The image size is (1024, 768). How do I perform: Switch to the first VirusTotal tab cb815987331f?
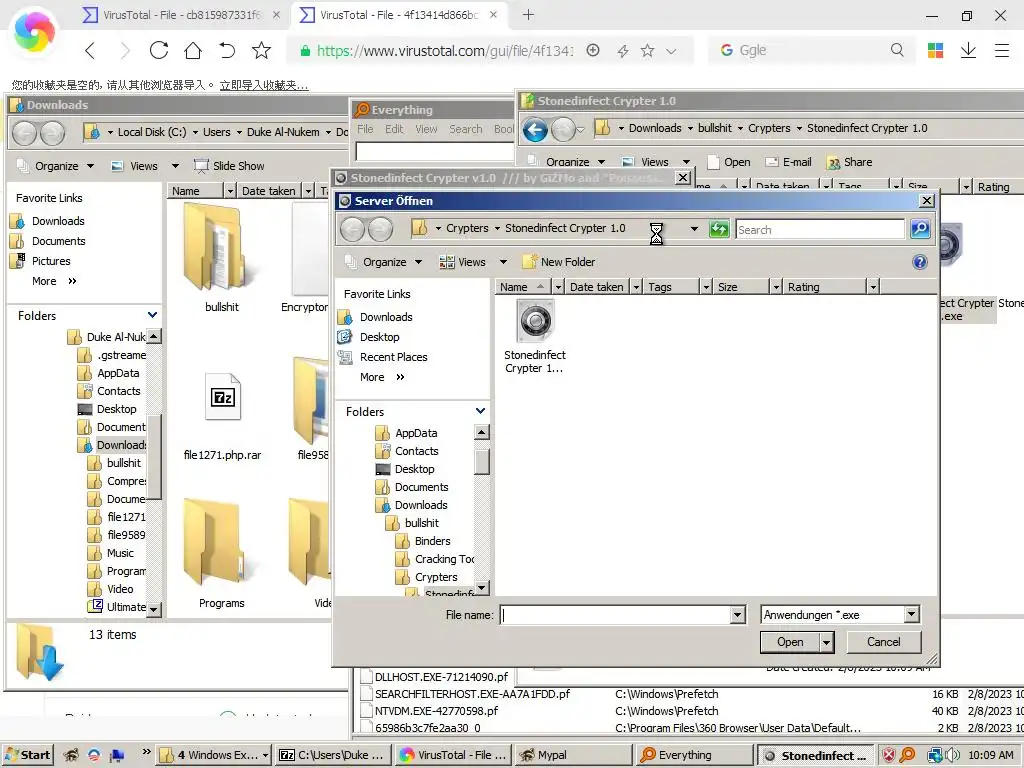coord(181,14)
